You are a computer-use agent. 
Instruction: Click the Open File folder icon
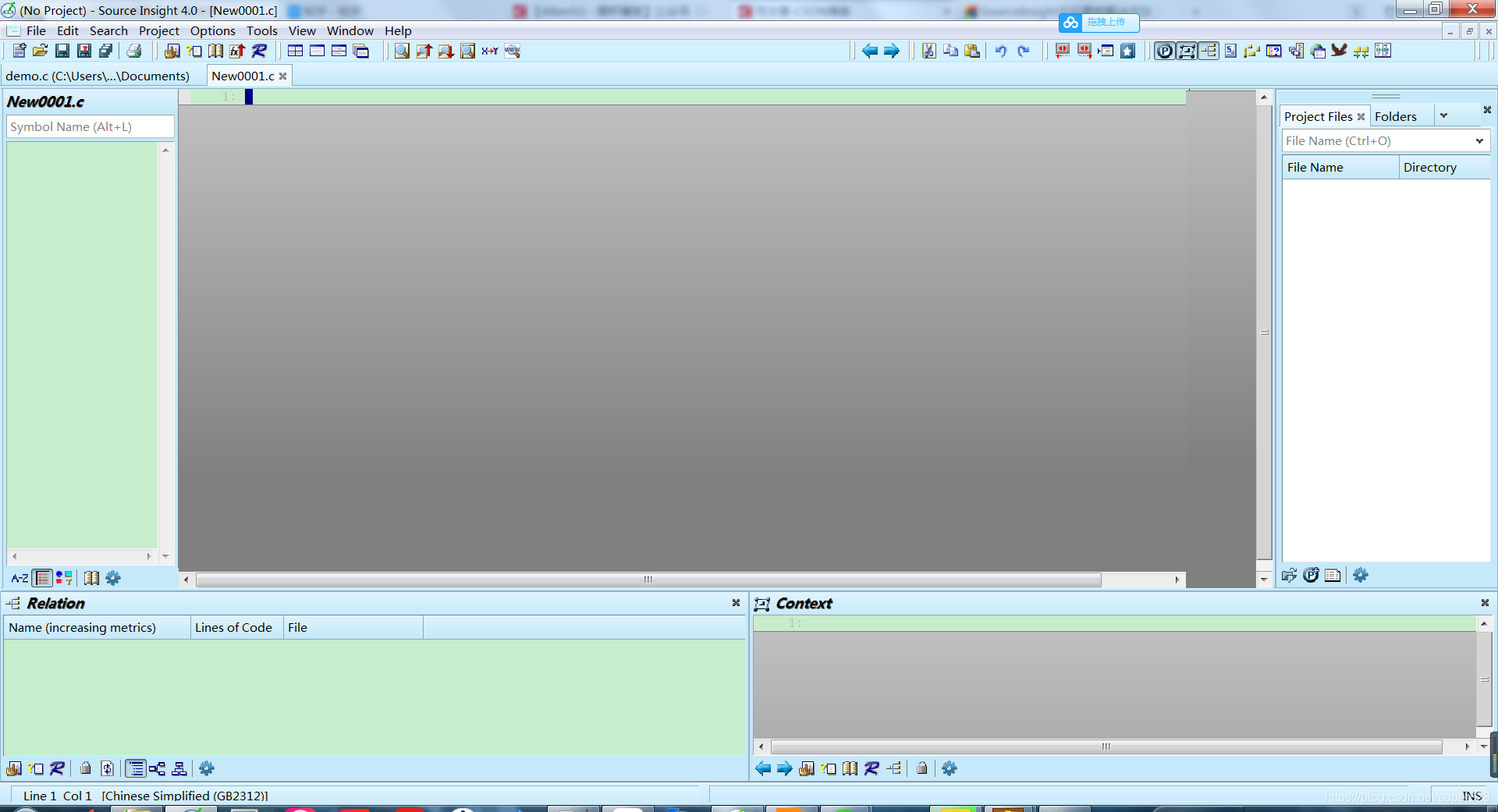[41, 51]
